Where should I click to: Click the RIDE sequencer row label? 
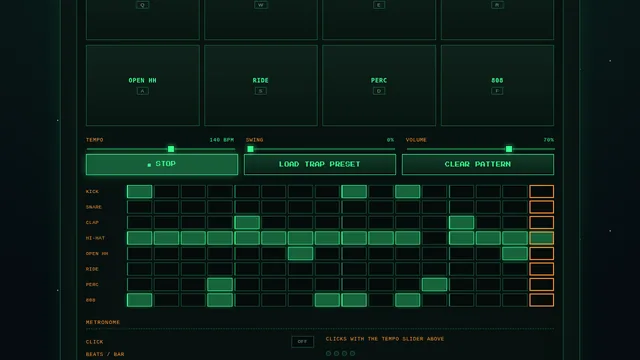coord(92,269)
